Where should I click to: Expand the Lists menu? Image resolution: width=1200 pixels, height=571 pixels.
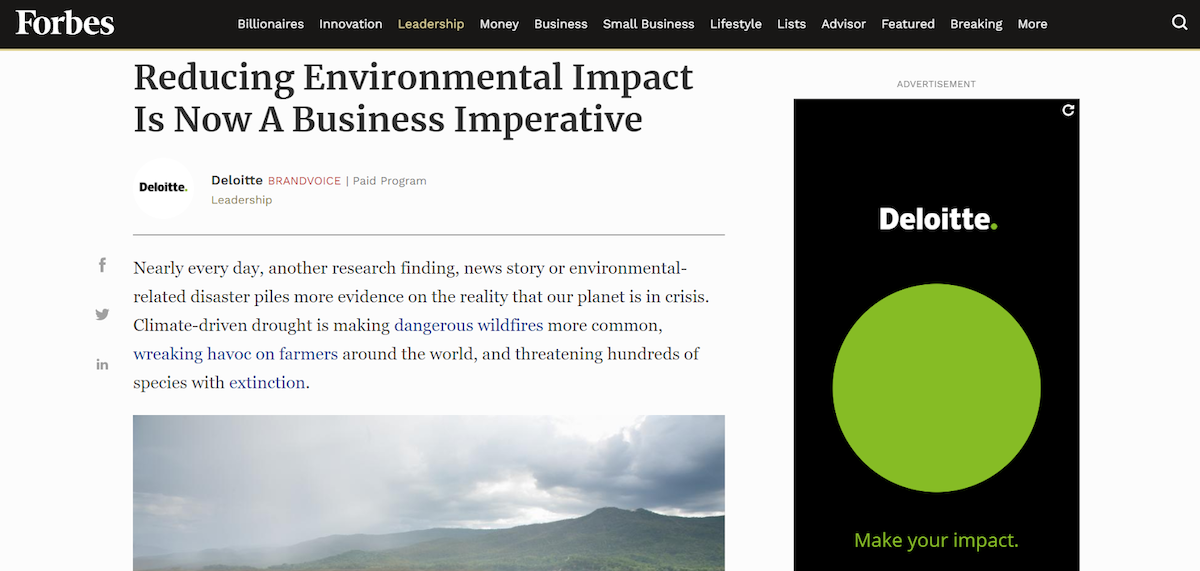click(791, 24)
